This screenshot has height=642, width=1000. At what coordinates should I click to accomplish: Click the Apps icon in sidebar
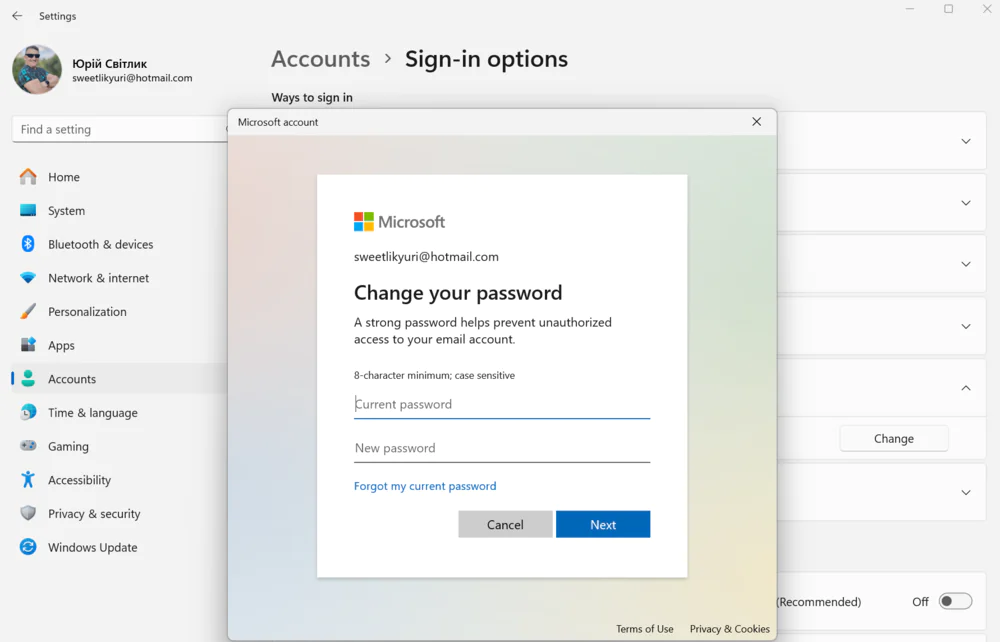click(28, 345)
